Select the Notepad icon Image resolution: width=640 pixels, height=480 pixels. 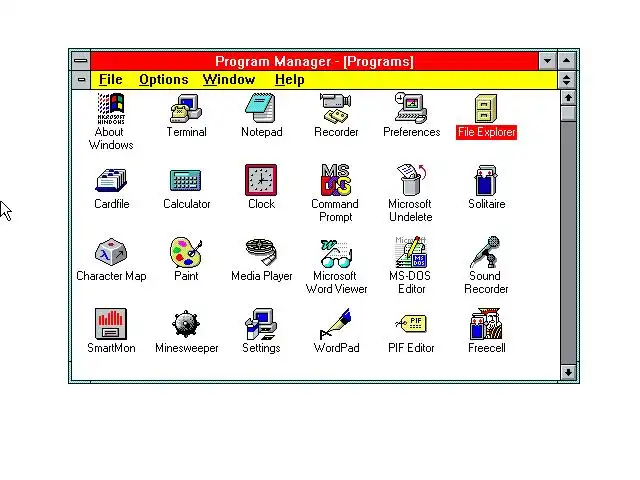click(x=261, y=108)
